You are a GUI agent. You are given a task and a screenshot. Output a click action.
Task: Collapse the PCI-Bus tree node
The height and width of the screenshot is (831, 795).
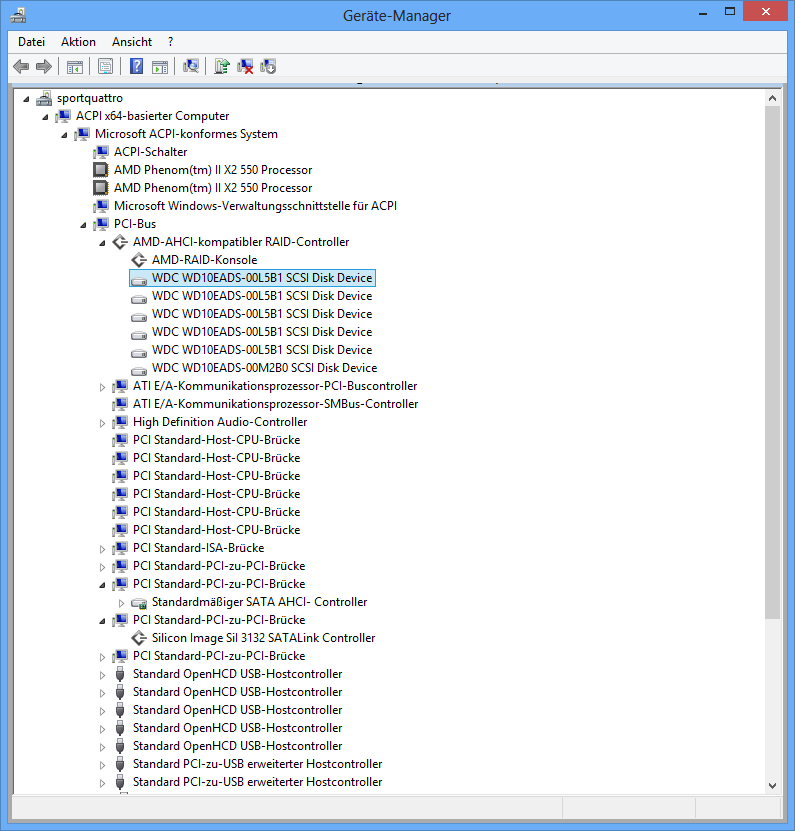pyautogui.click(x=83, y=225)
